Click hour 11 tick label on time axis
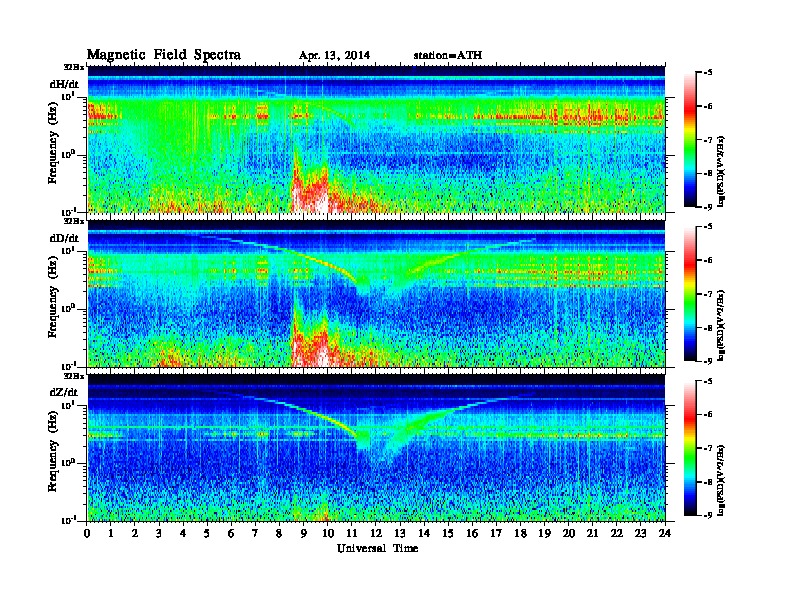 352,534
